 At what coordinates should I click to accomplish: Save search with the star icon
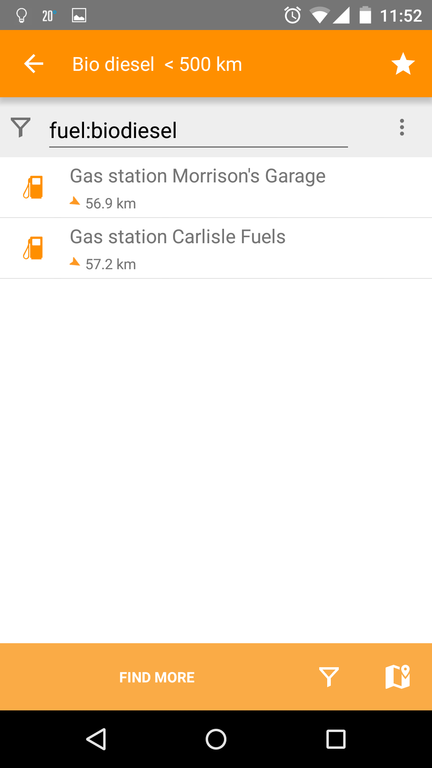point(403,64)
